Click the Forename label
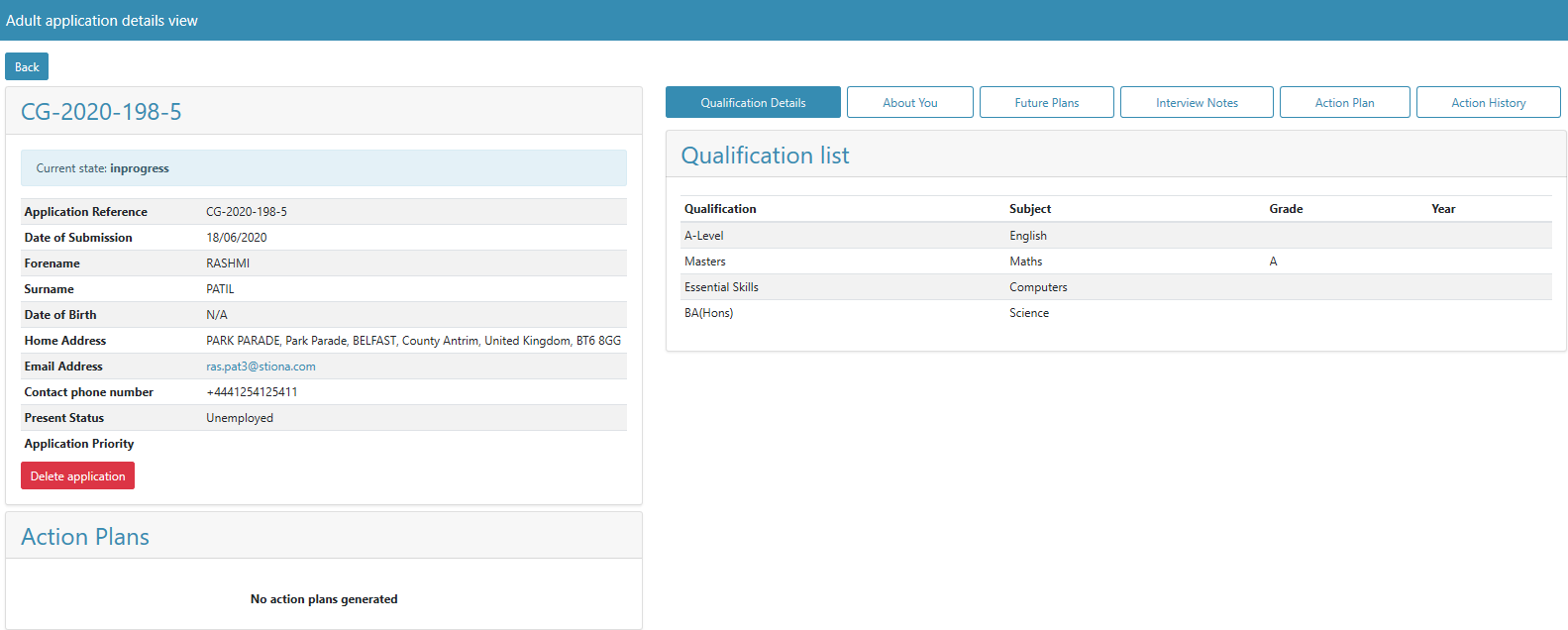Image resolution: width=1568 pixels, height=630 pixels. click(52, 263)
